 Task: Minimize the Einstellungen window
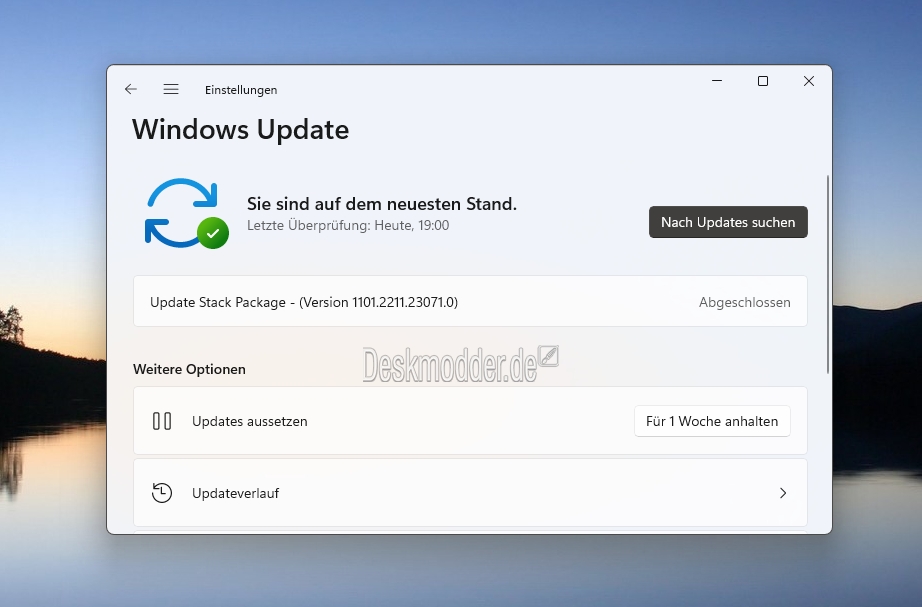click(x=717, y=81)
